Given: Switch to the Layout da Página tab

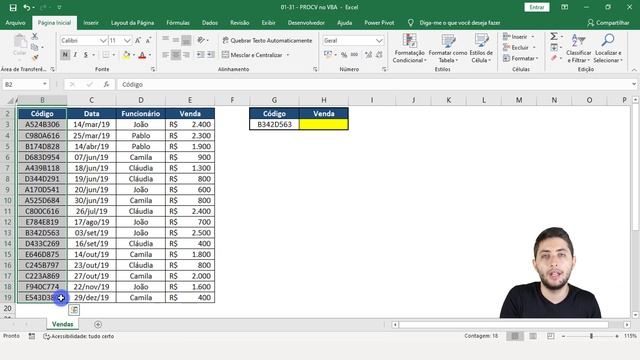Looking at the screenshot, I should pyautogui.click(x=133, y=23).
